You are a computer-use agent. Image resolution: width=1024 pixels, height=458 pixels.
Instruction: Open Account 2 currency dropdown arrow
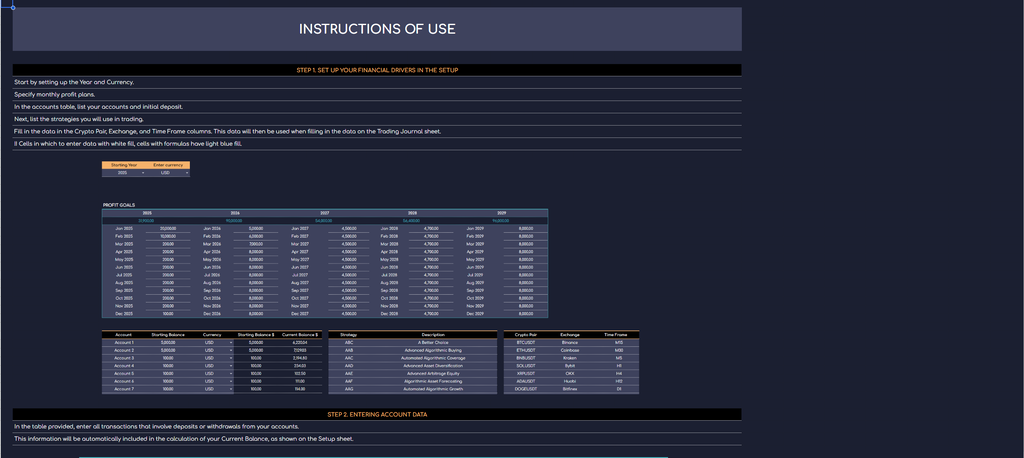click(231, 350)
